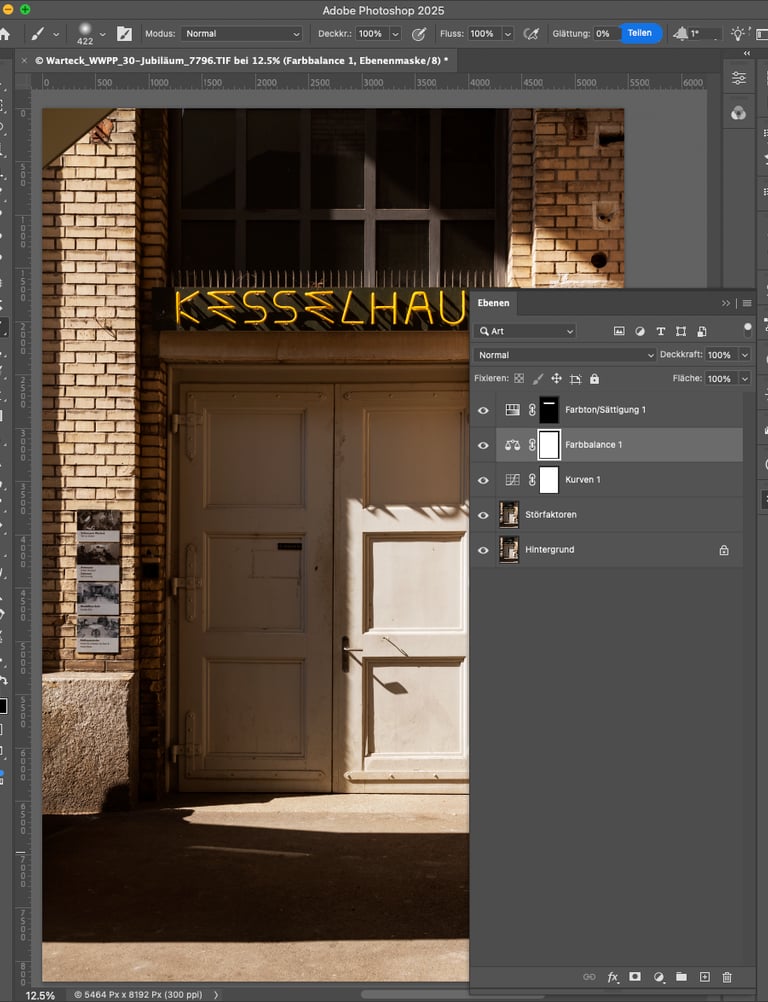Select the Warteck_WWPP_30-Jubiläum_7796.TIF document tab
Viewport: 768px width, 1002px height.
242,61
